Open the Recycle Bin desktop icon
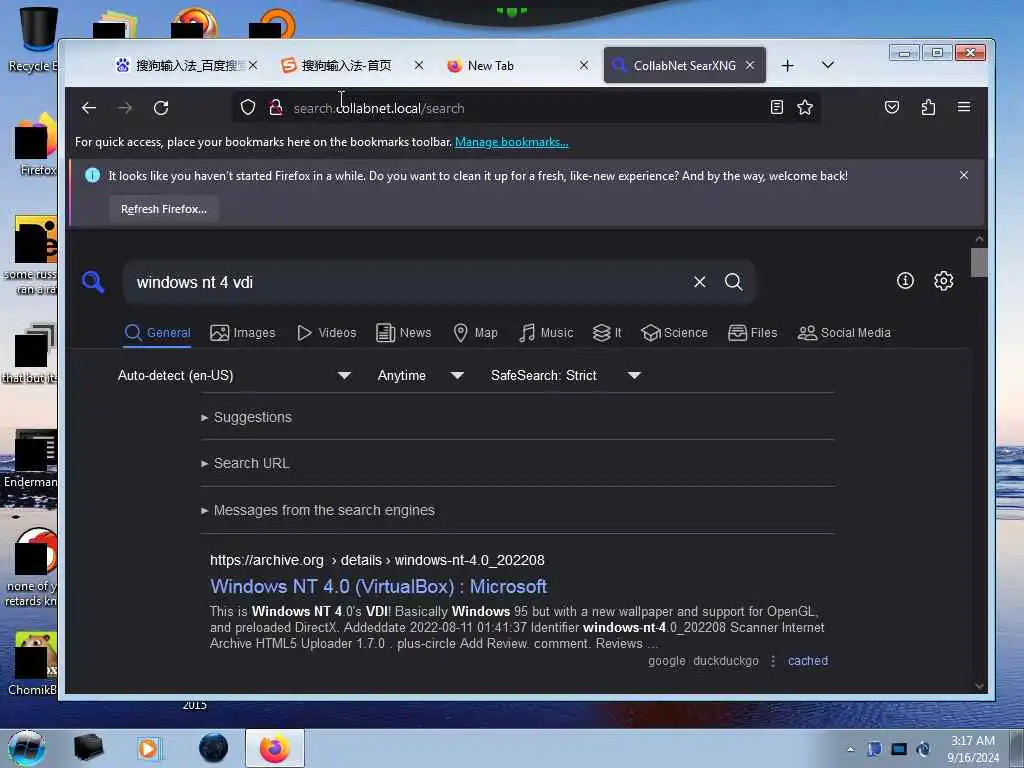Screen dimensions: 1024x768 click(37, 39)
